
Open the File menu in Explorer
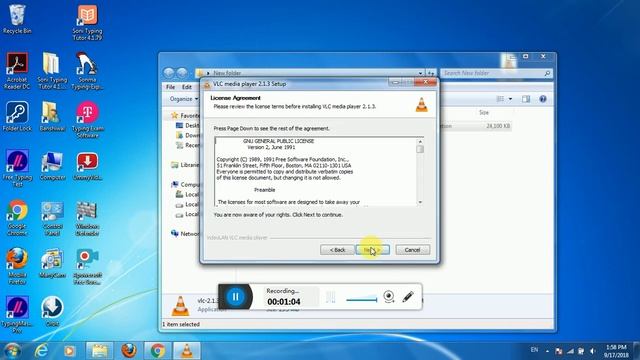(171, 87)
